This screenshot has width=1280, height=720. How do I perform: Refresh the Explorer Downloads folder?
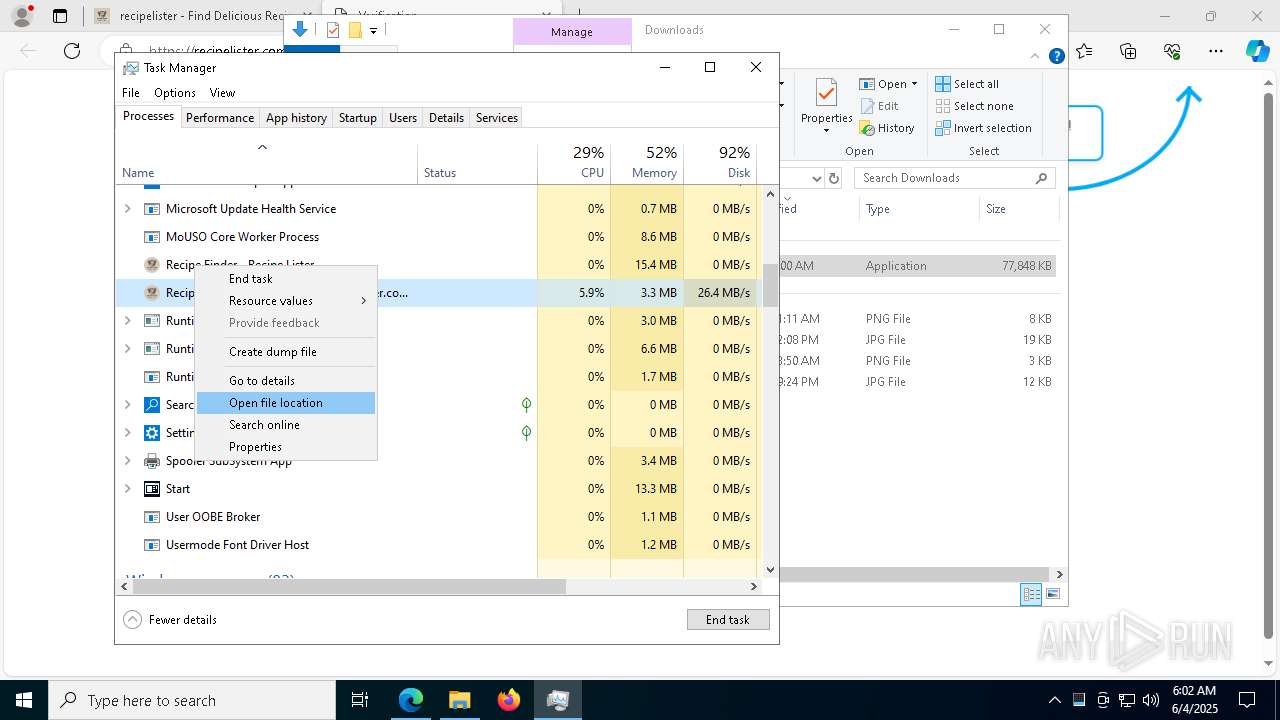pyautogui.click(x=834, y=178)
